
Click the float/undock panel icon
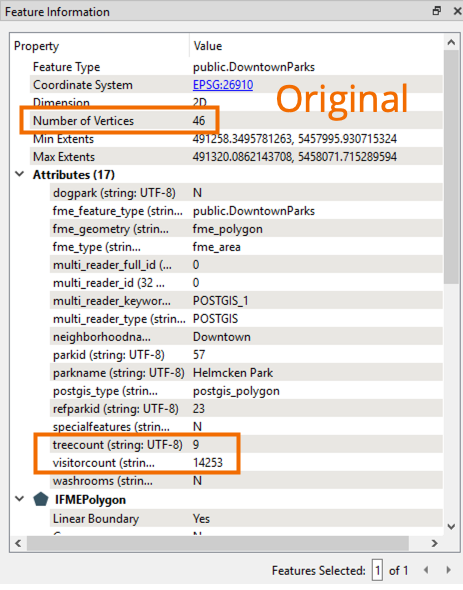[x=437, y=11]
